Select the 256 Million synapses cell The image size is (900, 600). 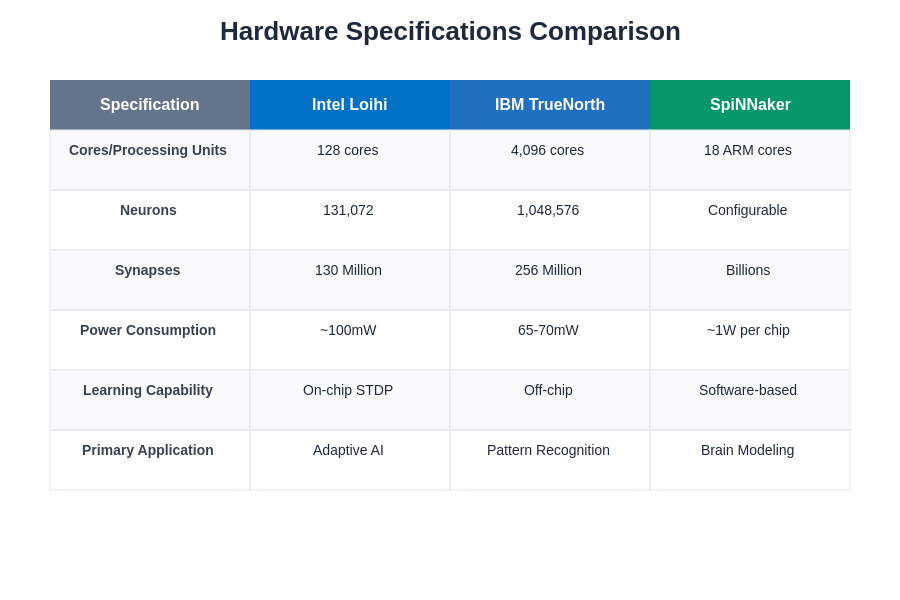[x=548, y=270]
